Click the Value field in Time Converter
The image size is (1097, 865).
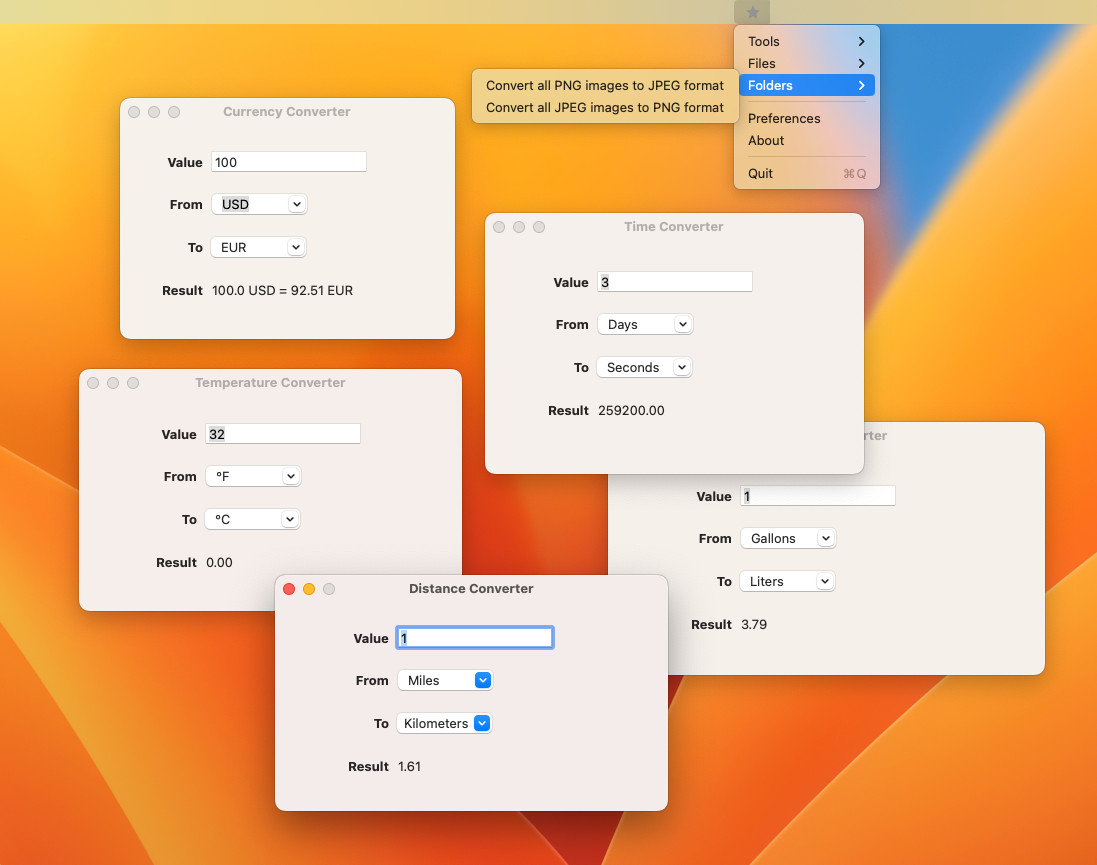pos(674,282)
